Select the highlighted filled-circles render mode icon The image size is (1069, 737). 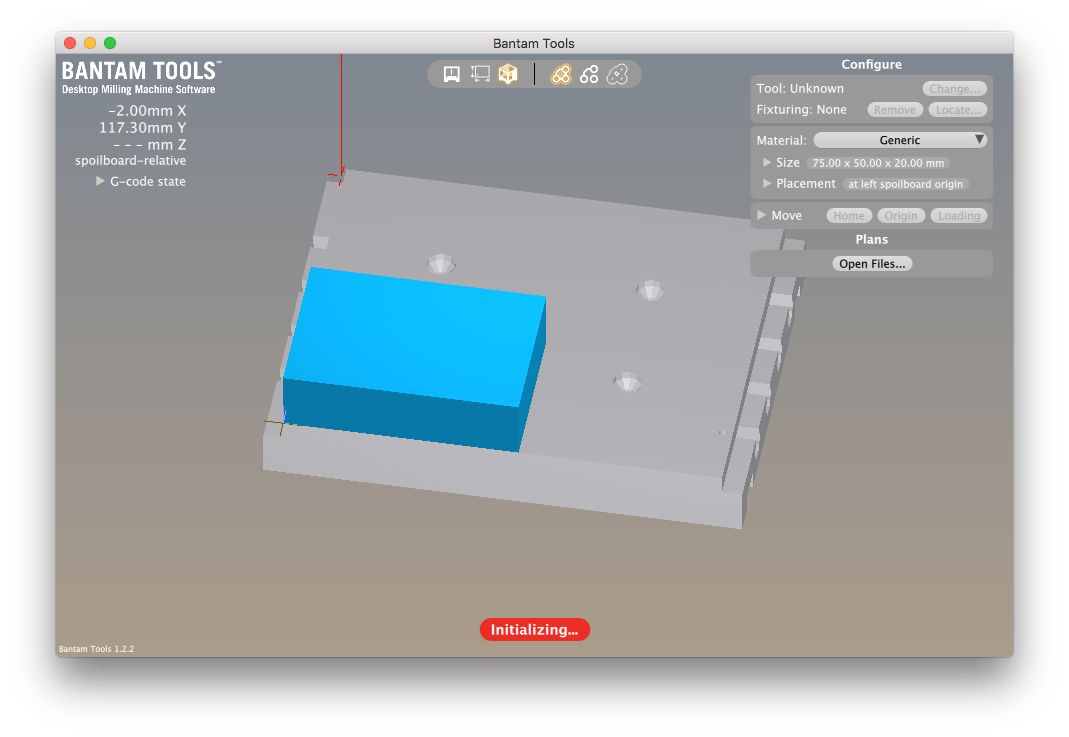[561, 74]
